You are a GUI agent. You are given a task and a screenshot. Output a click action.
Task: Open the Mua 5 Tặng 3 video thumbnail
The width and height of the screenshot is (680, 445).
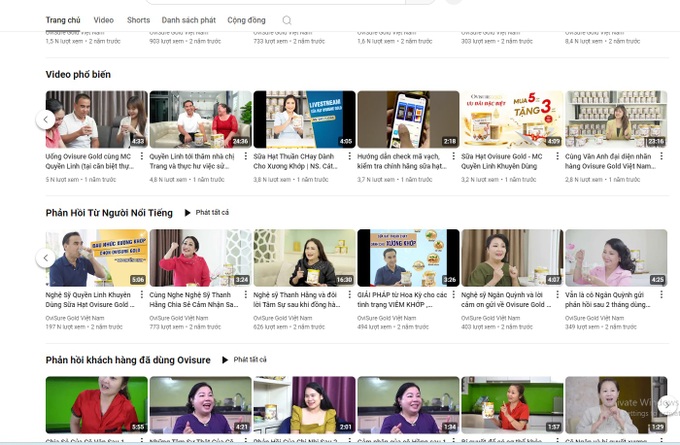[512, 119]
